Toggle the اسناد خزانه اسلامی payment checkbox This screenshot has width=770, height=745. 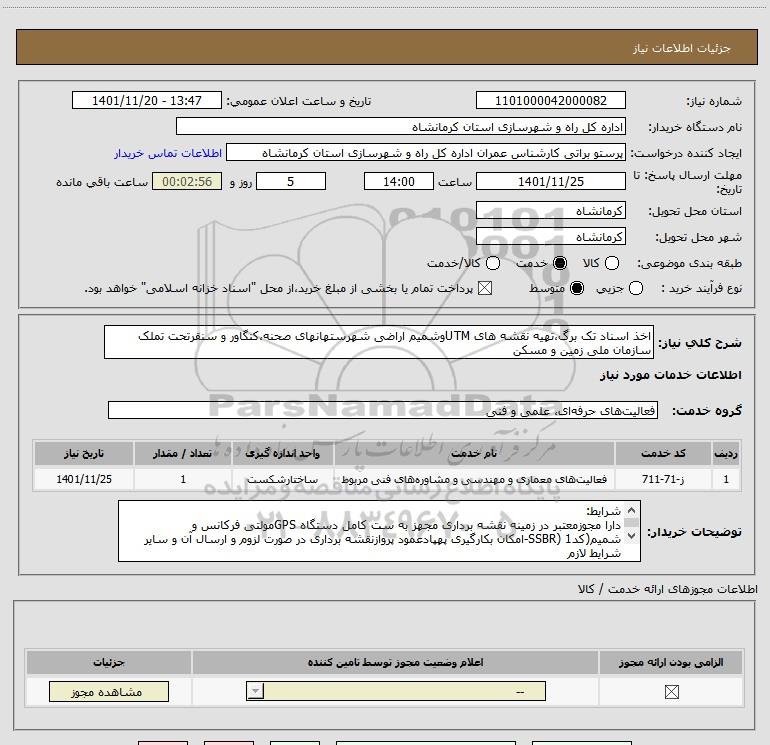485,288
